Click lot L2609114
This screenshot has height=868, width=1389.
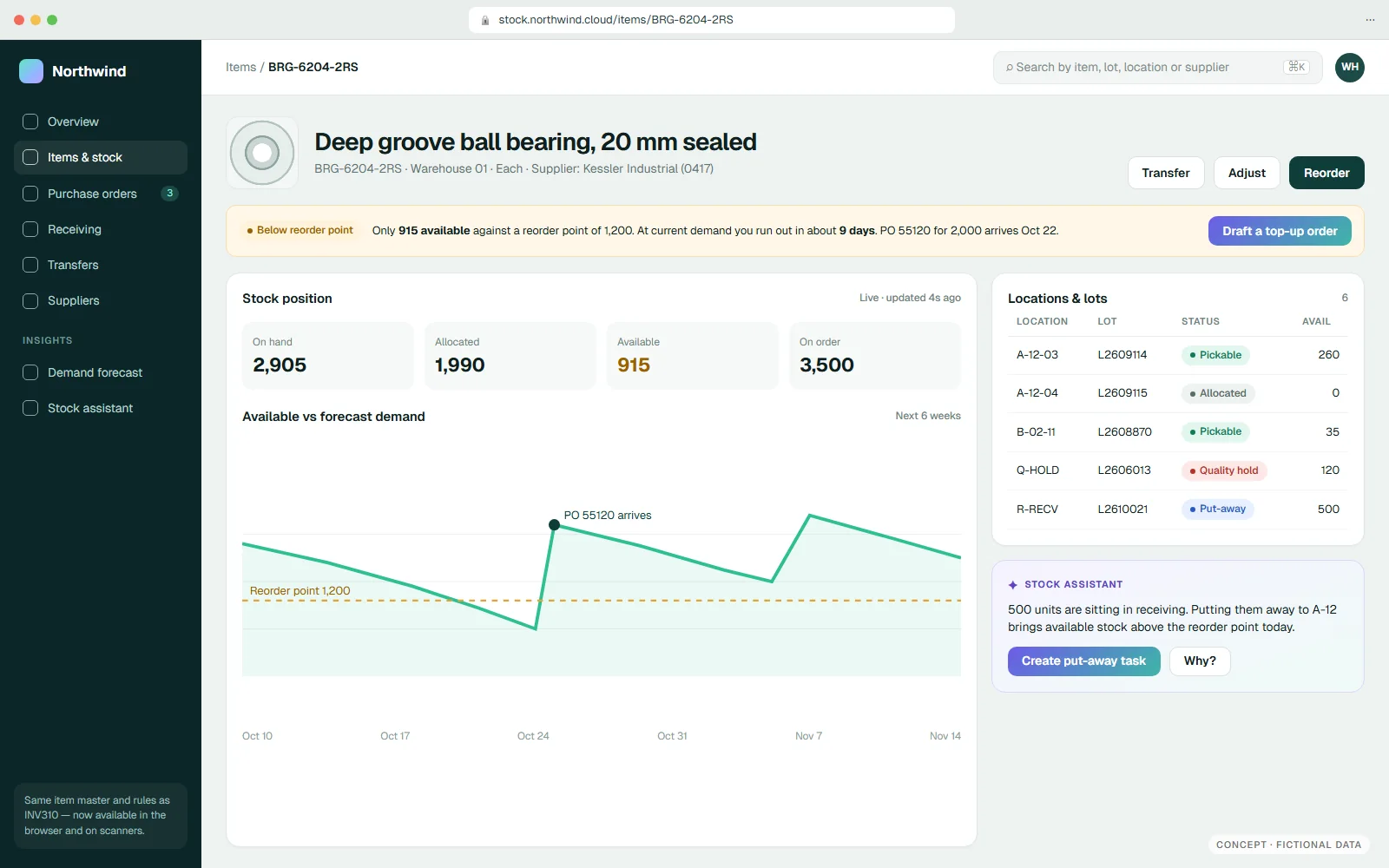point(1122,355)
